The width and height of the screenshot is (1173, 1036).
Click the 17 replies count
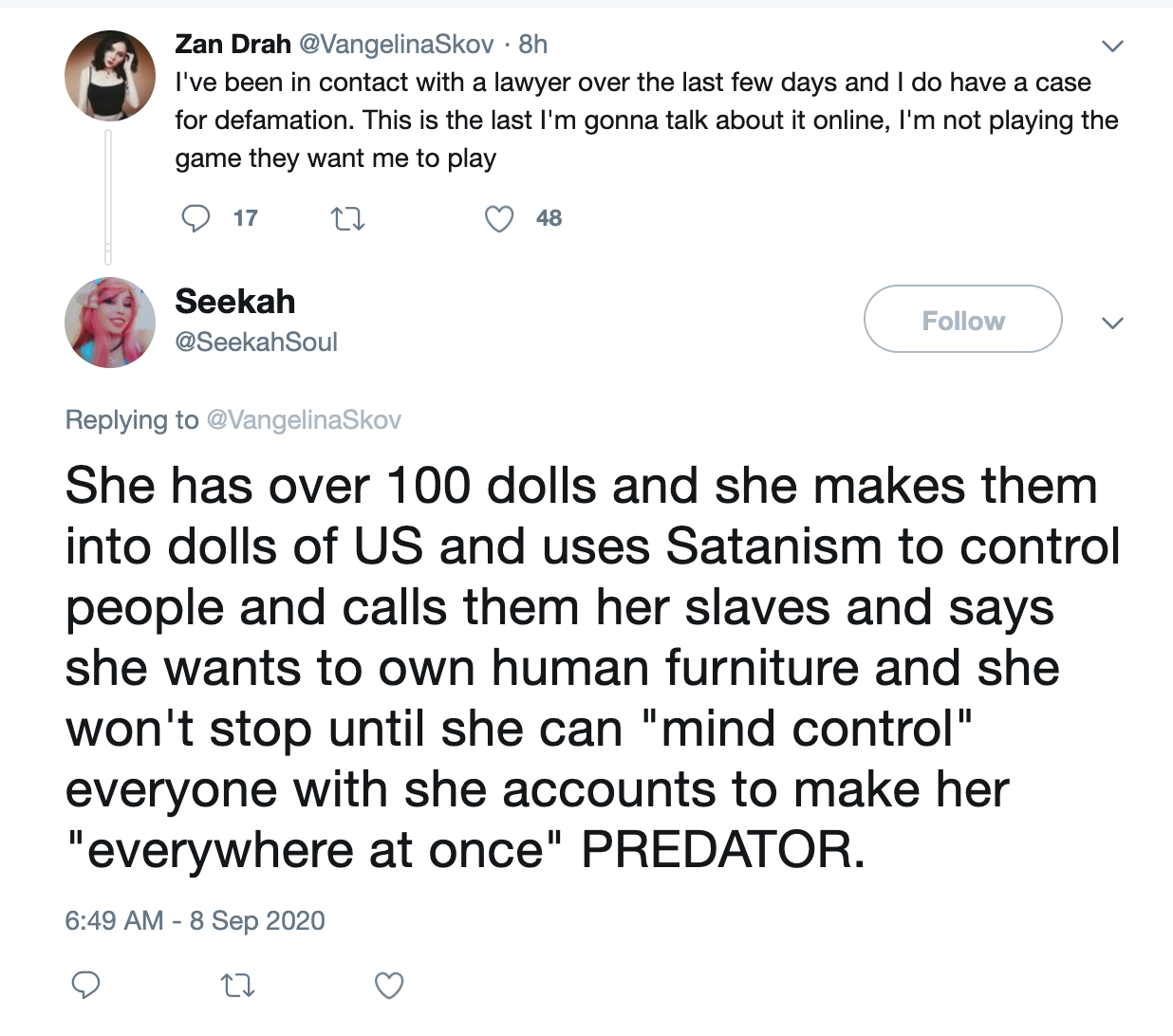click(x=246, y=218)
